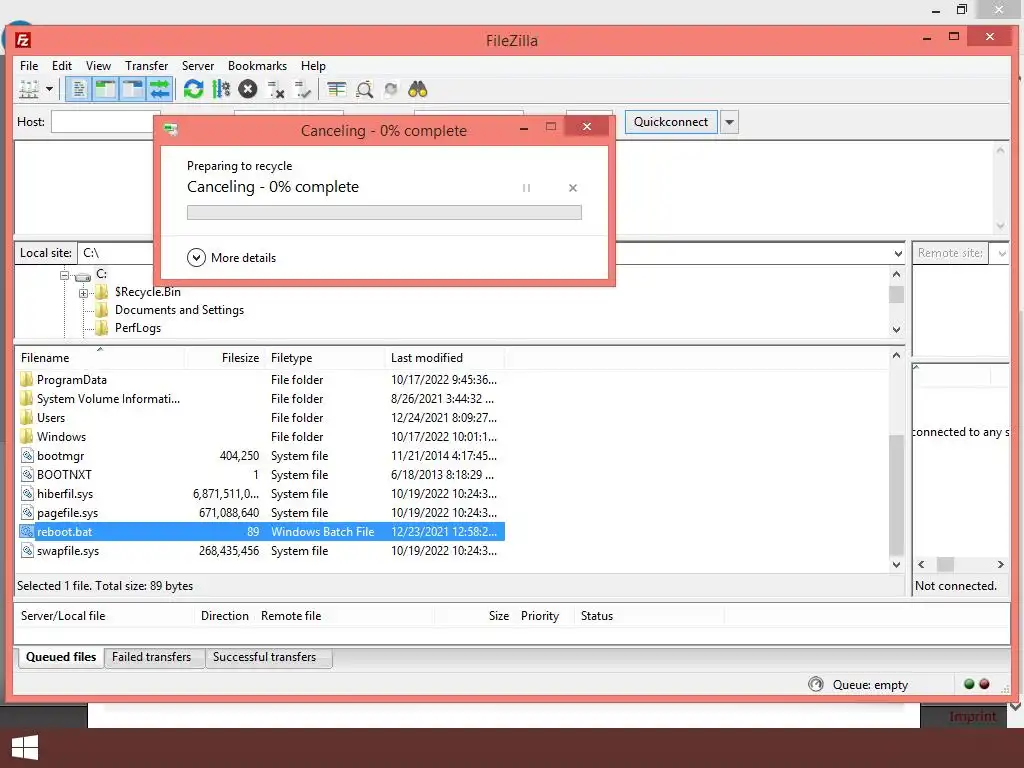
Task: Toggle remote directory tree display
Action: tap(133, 89)
